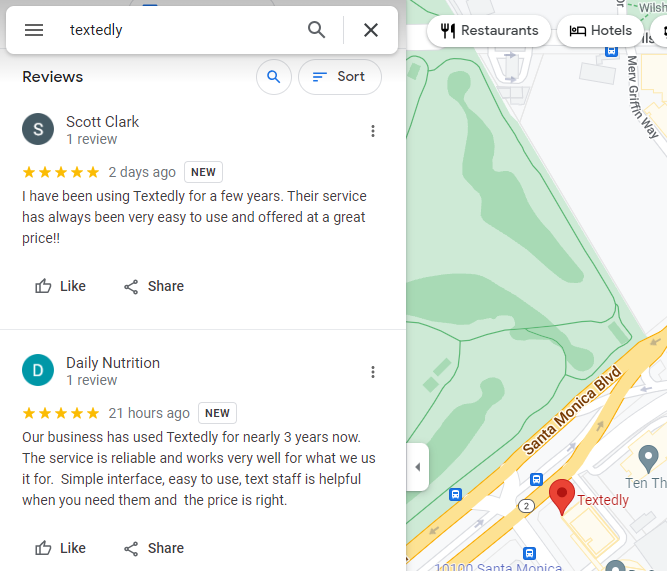This screenshot has width=667, height=571.
Task: Click the gray Ten Th place marker
Action: coord(648,459)
